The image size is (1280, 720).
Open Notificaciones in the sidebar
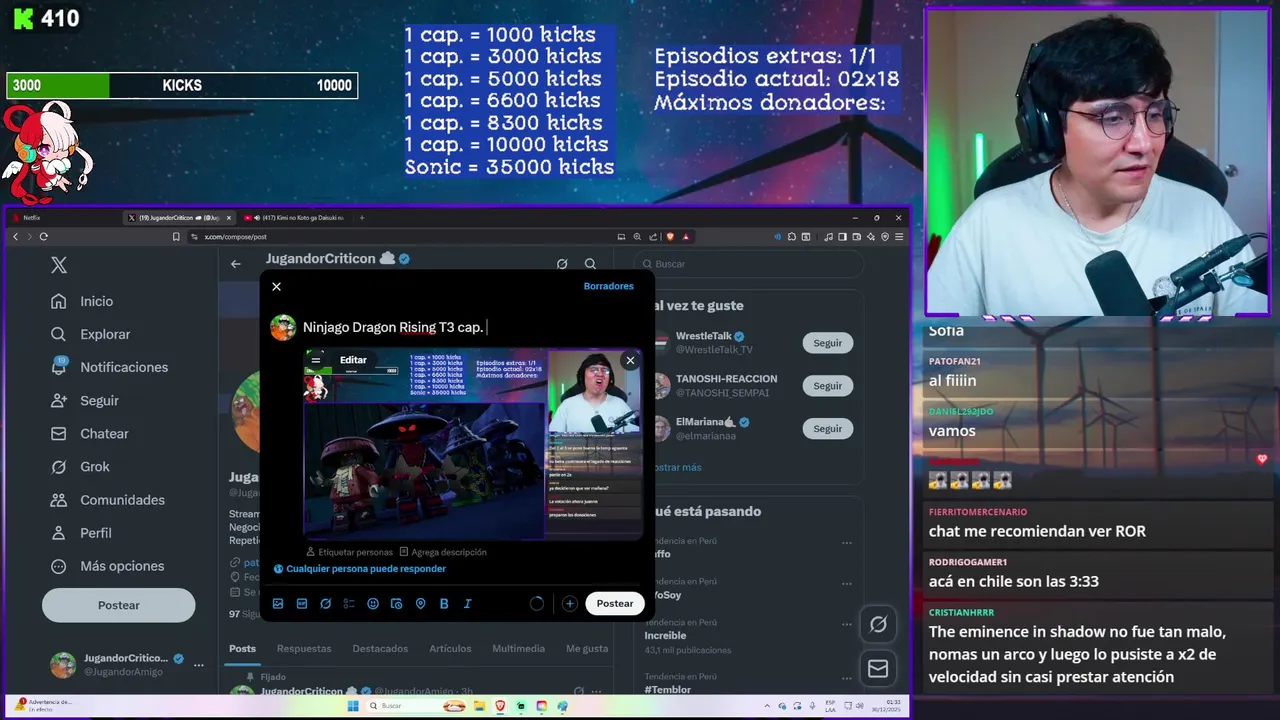110,367
